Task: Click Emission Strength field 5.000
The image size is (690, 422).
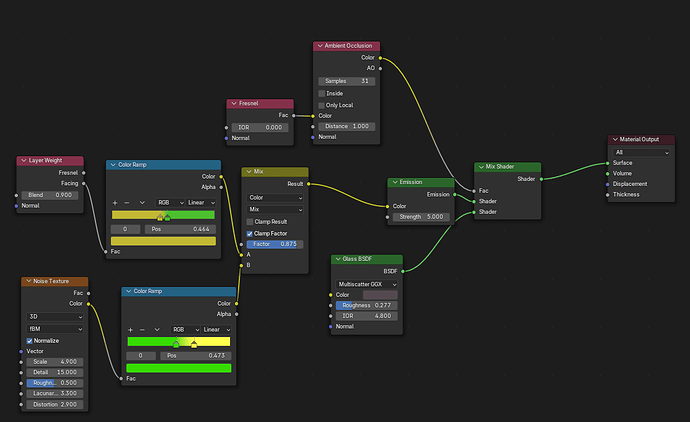Action: [x=421, y=217]
